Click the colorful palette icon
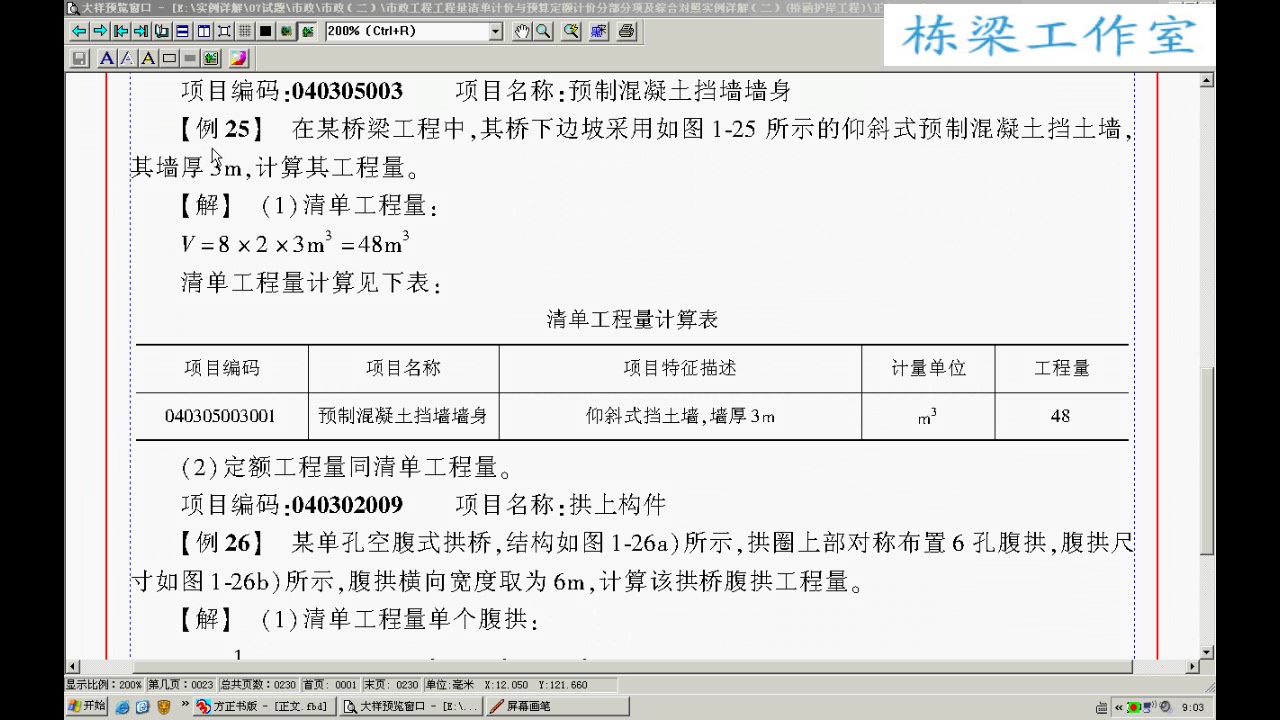The height and width of the screenshot is (720, 1280). tap(238, 58)
